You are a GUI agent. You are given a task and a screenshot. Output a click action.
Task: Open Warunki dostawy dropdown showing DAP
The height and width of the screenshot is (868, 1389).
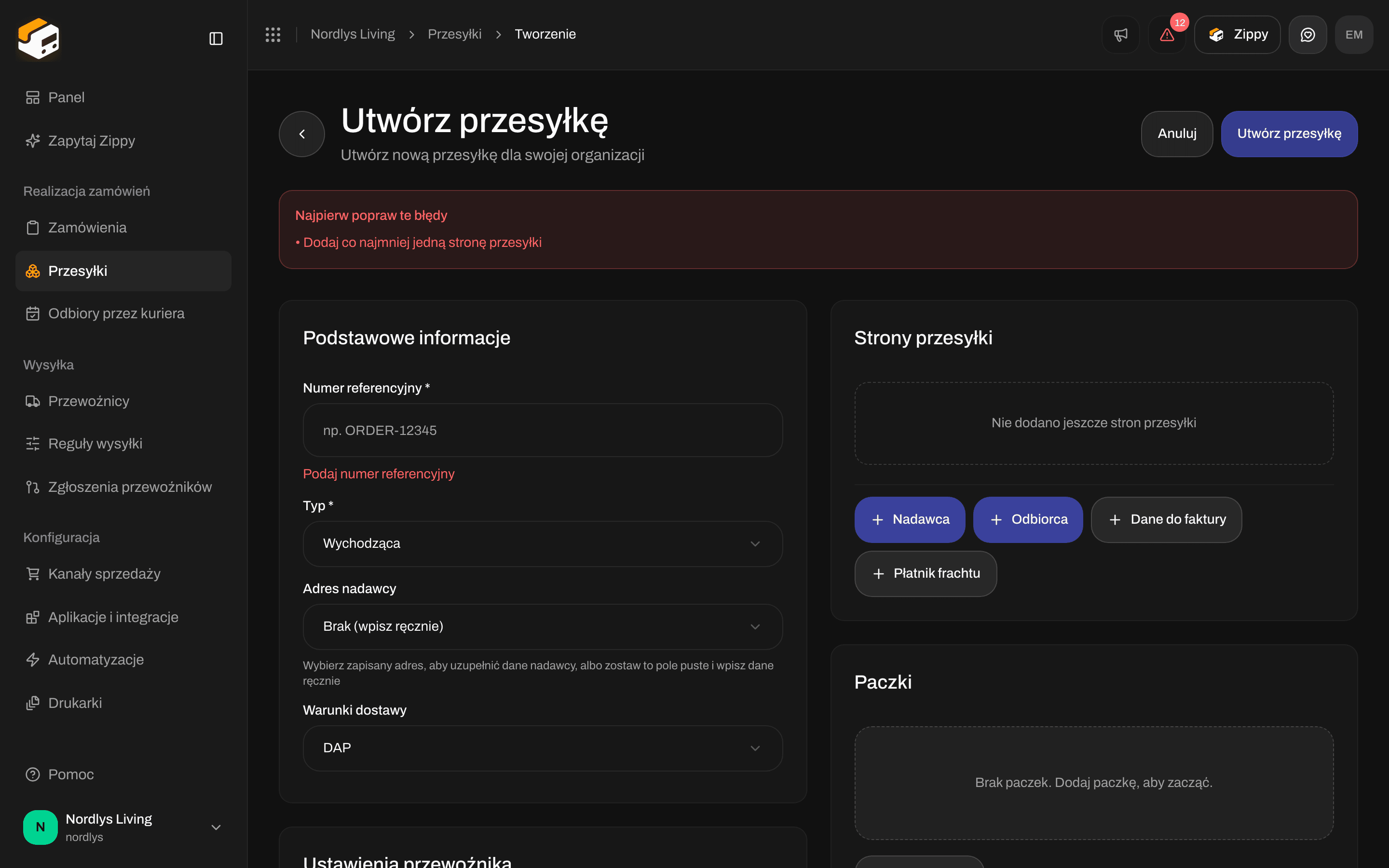[x=543, y=748]
